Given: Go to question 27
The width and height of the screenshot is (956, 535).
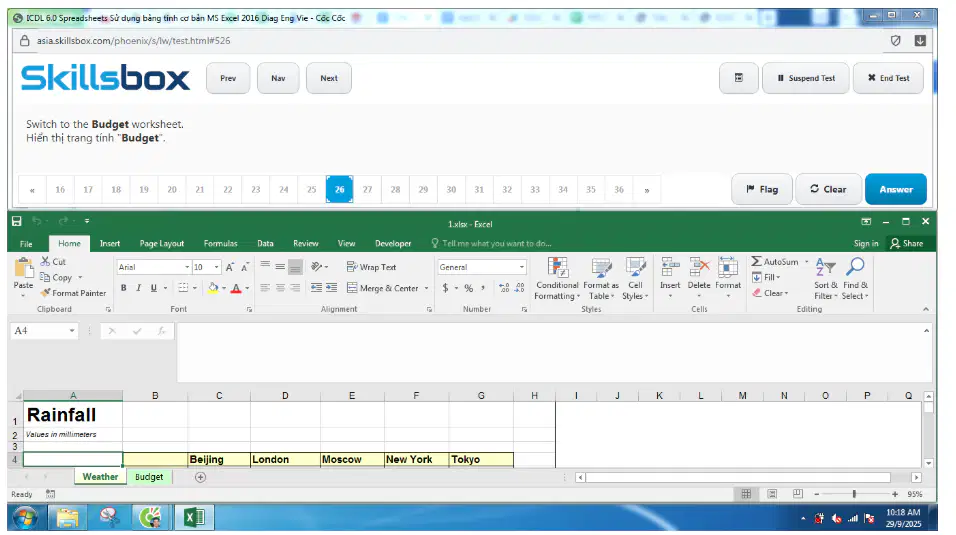Looking at the screenshot, I should [x=368, y=190].
